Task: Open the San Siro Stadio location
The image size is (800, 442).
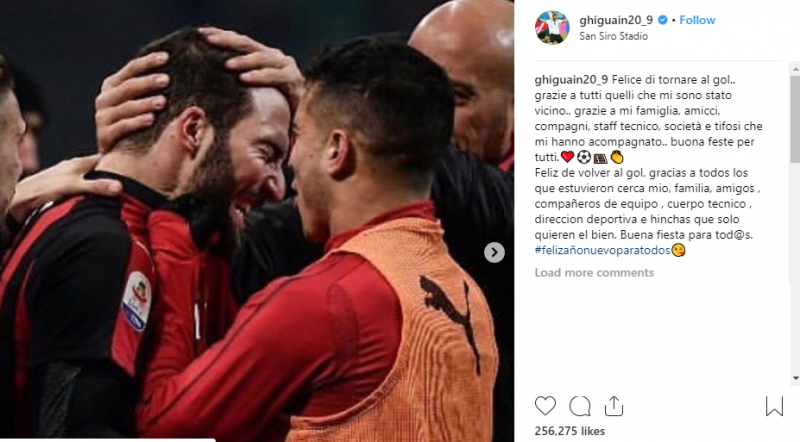Action: tap(613, 36)
